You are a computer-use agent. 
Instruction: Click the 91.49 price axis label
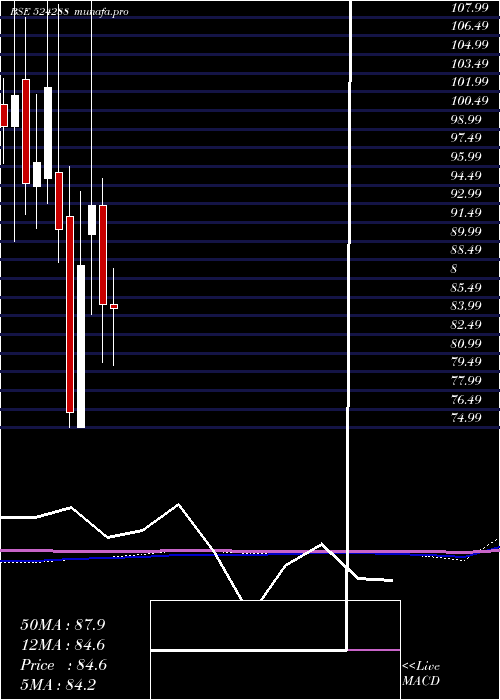tap(466, 212)
